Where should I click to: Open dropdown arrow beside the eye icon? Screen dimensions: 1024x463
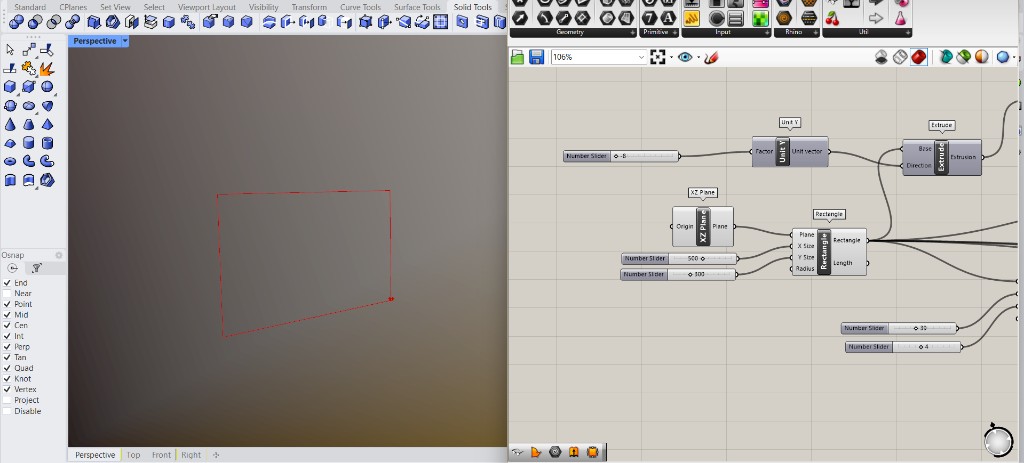tap(698, 57)
